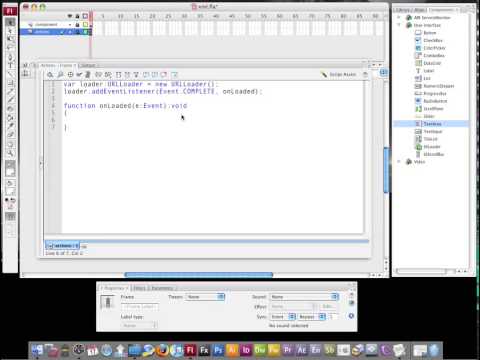Screen dimensions: 480x360
Task: Select the Zoom magnifier tool in toolbox
Action: (x=10, y=153)
